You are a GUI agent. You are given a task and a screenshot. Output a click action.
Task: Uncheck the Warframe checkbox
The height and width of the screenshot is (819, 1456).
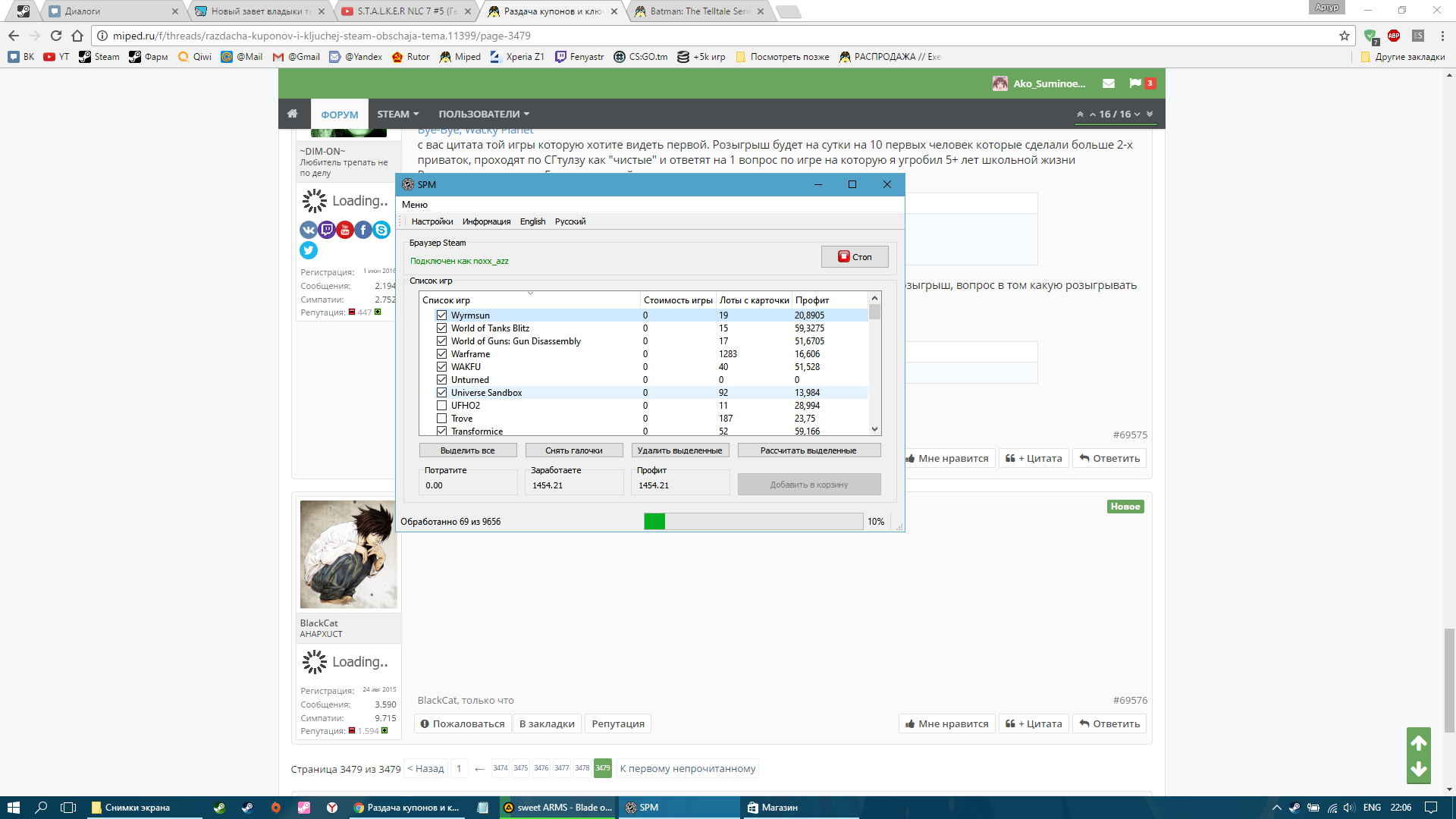point(441,354)
